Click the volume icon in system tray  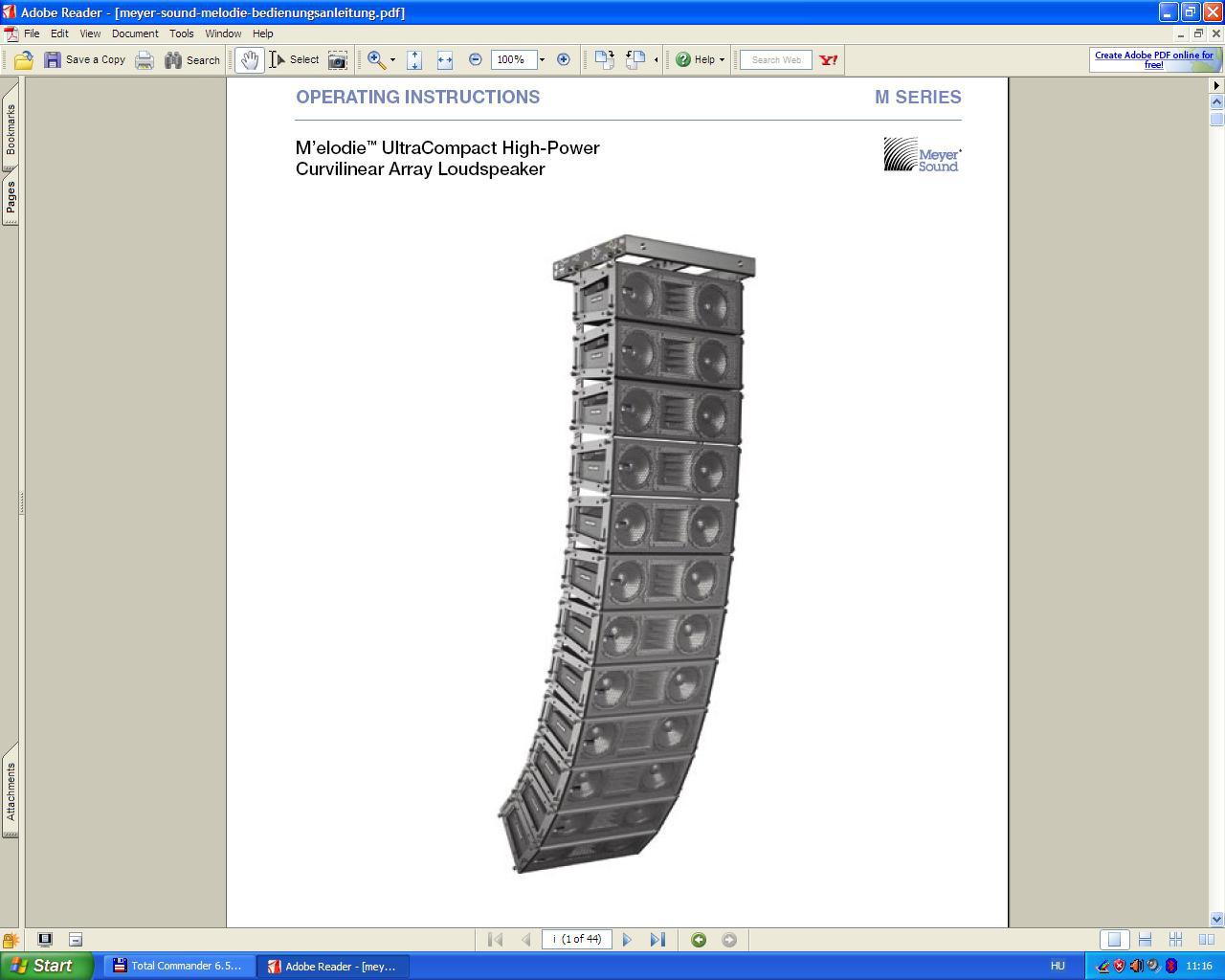1136,966
